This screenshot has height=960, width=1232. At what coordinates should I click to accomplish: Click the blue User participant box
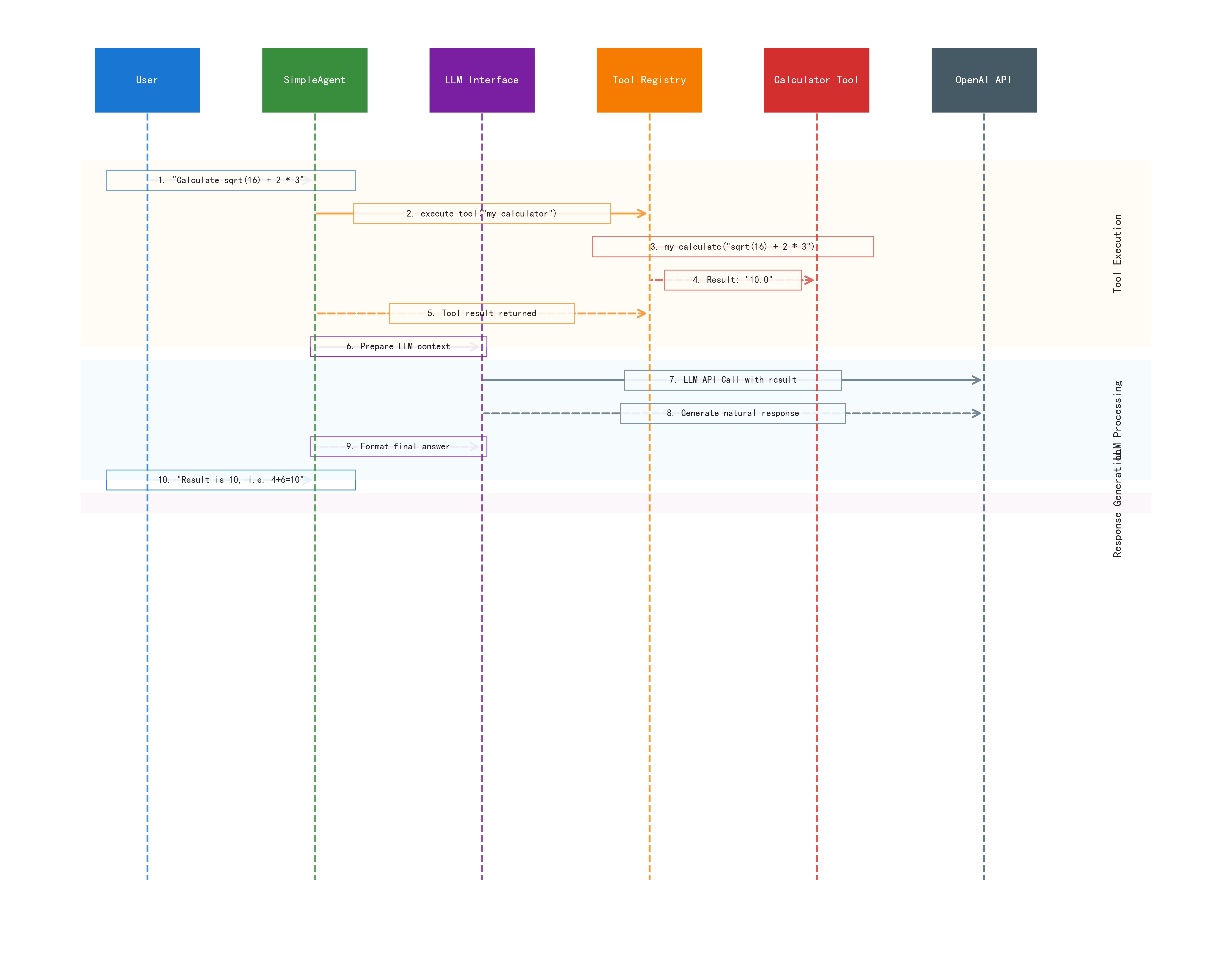(x=147, y=80)
